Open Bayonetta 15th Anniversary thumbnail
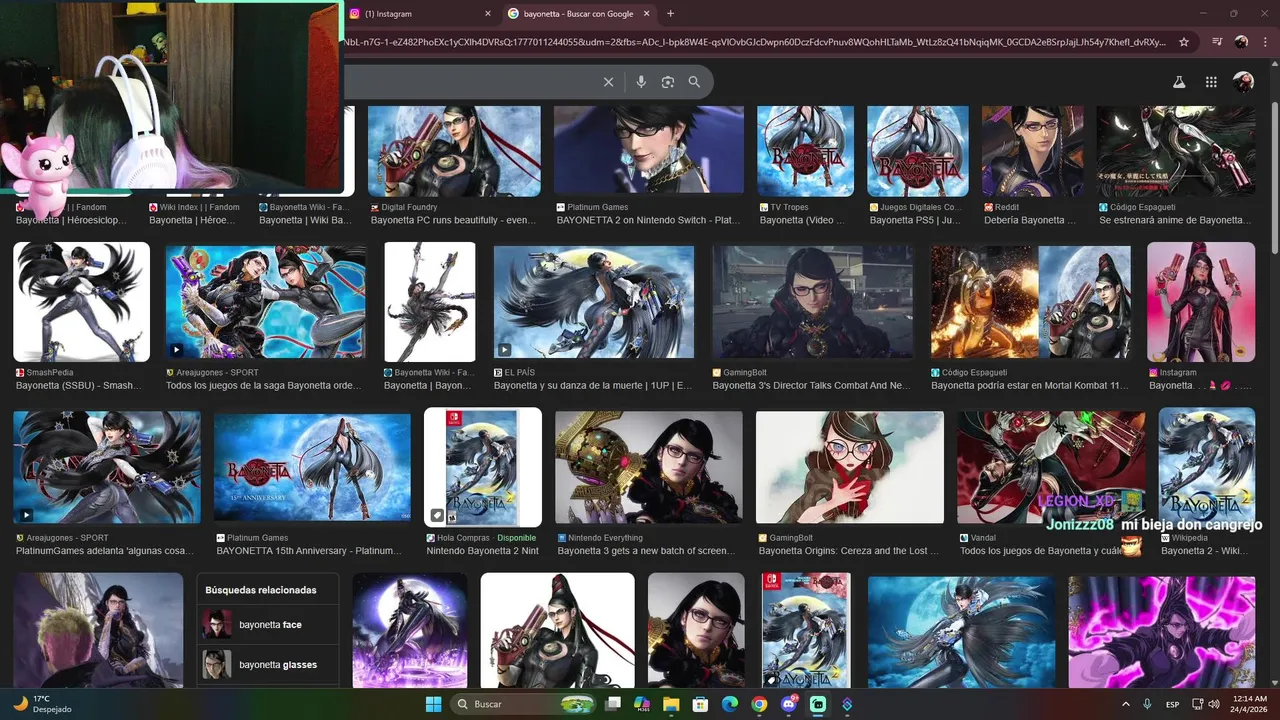1280x720 pixels. tap(312, 467)
